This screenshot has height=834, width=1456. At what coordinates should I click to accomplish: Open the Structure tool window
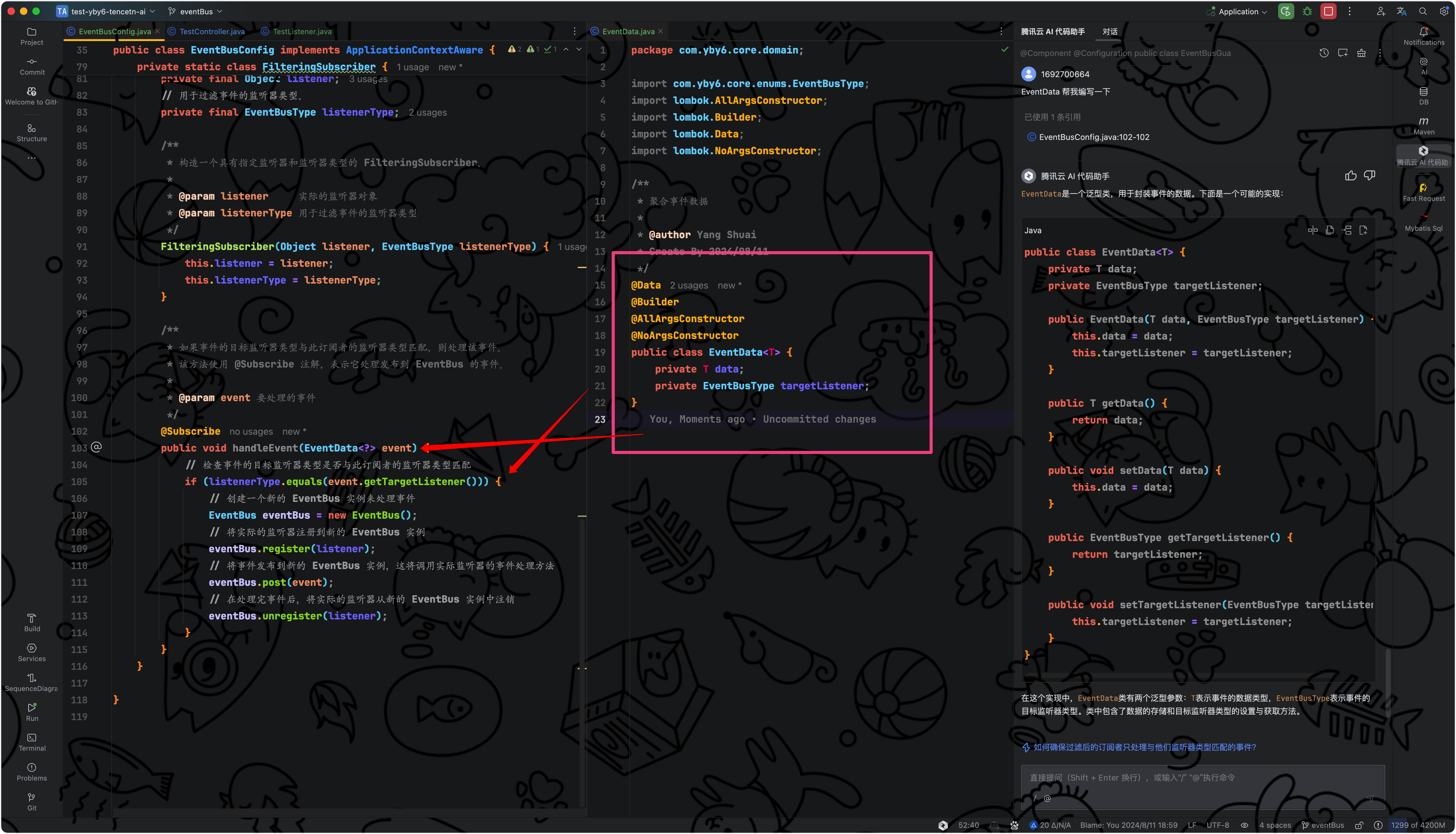pos(31,133)
